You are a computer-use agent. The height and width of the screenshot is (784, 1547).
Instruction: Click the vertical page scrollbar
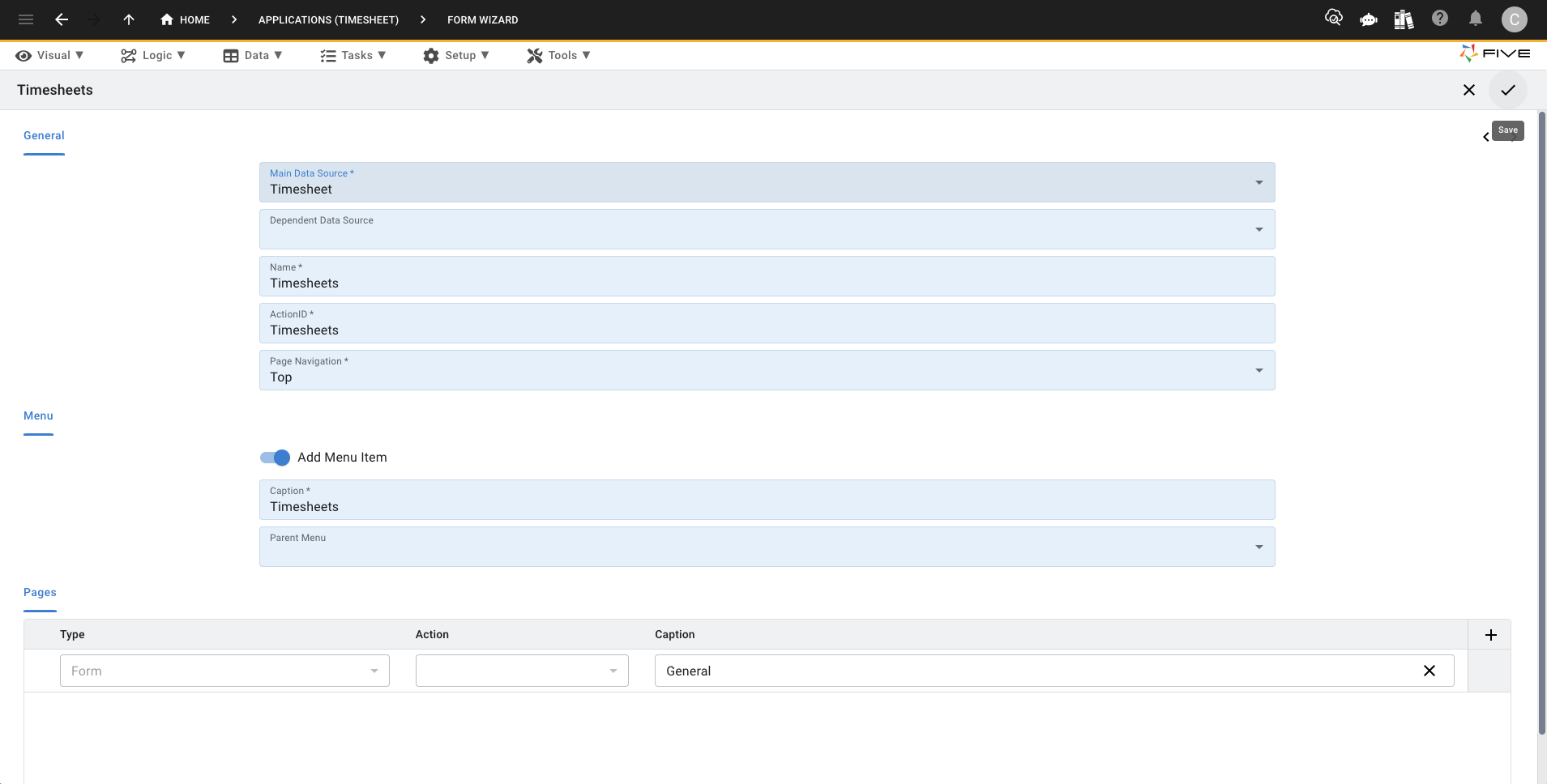[1541, 421]
